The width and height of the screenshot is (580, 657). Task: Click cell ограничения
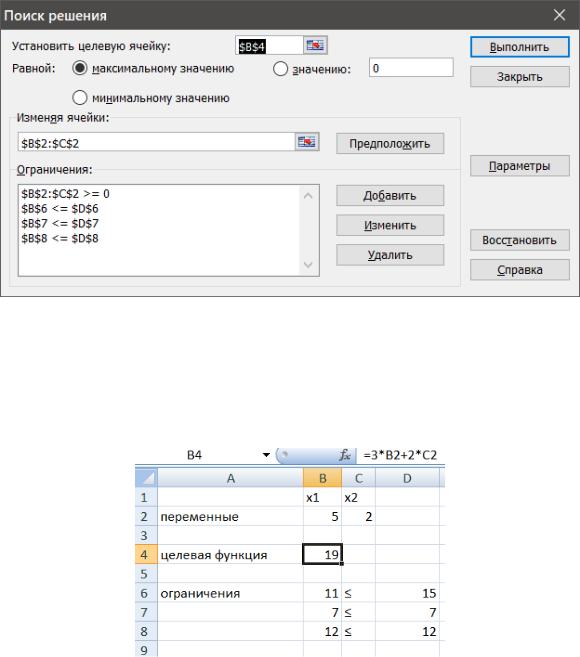coord(230,593)
